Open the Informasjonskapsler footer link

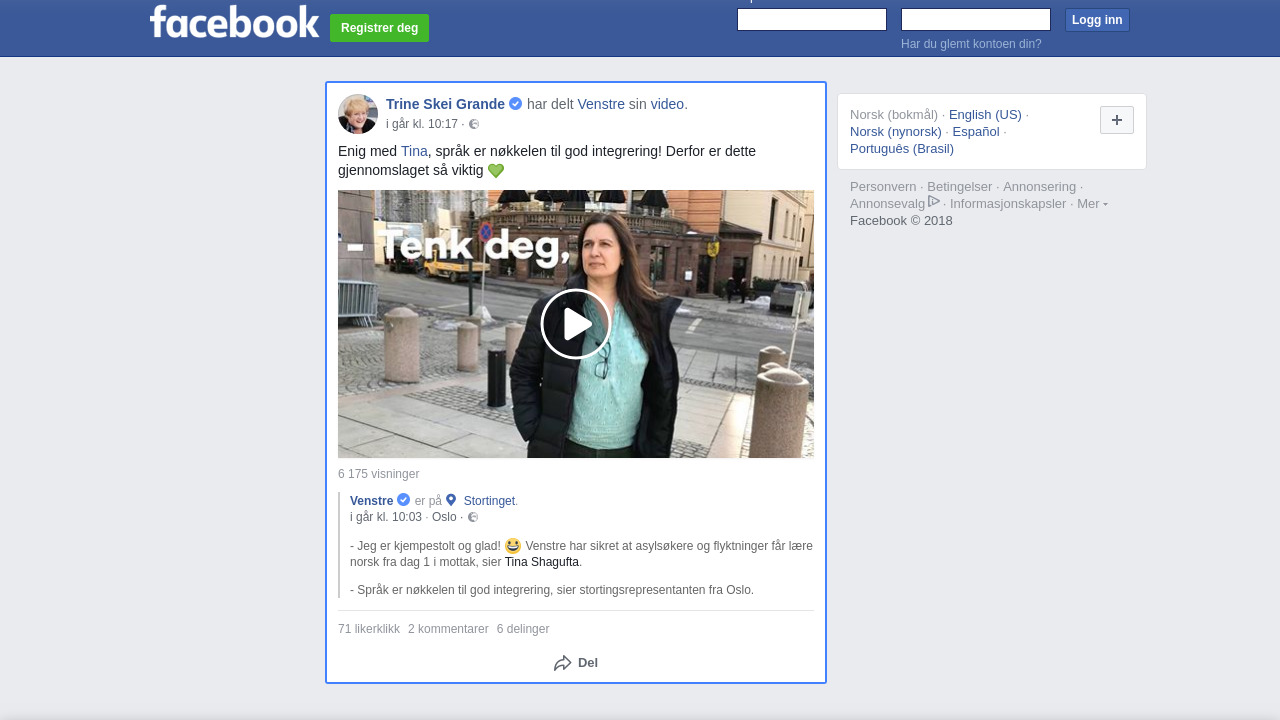[x=1008, y=204]
